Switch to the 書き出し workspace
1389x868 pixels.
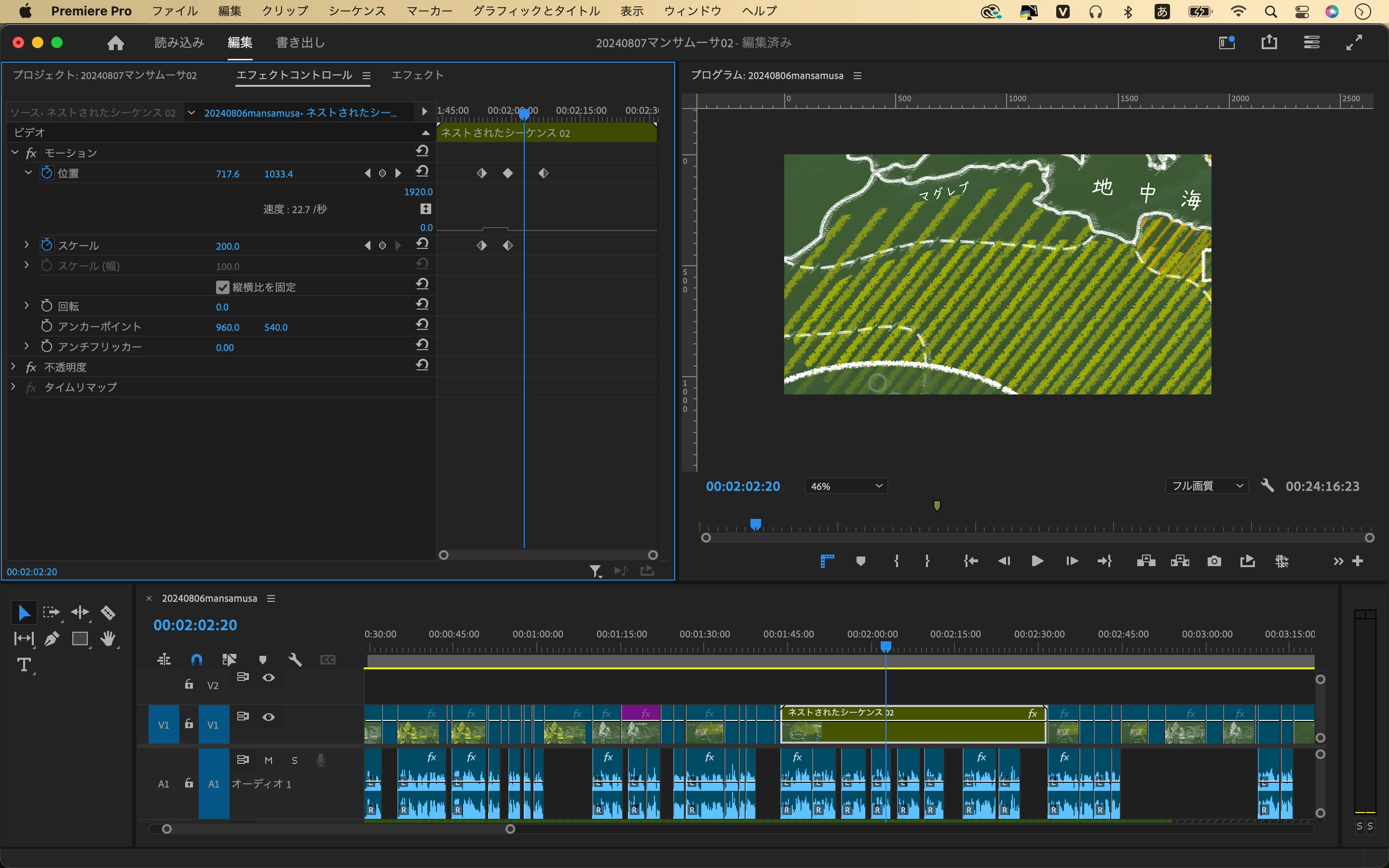tap(300, 42)
